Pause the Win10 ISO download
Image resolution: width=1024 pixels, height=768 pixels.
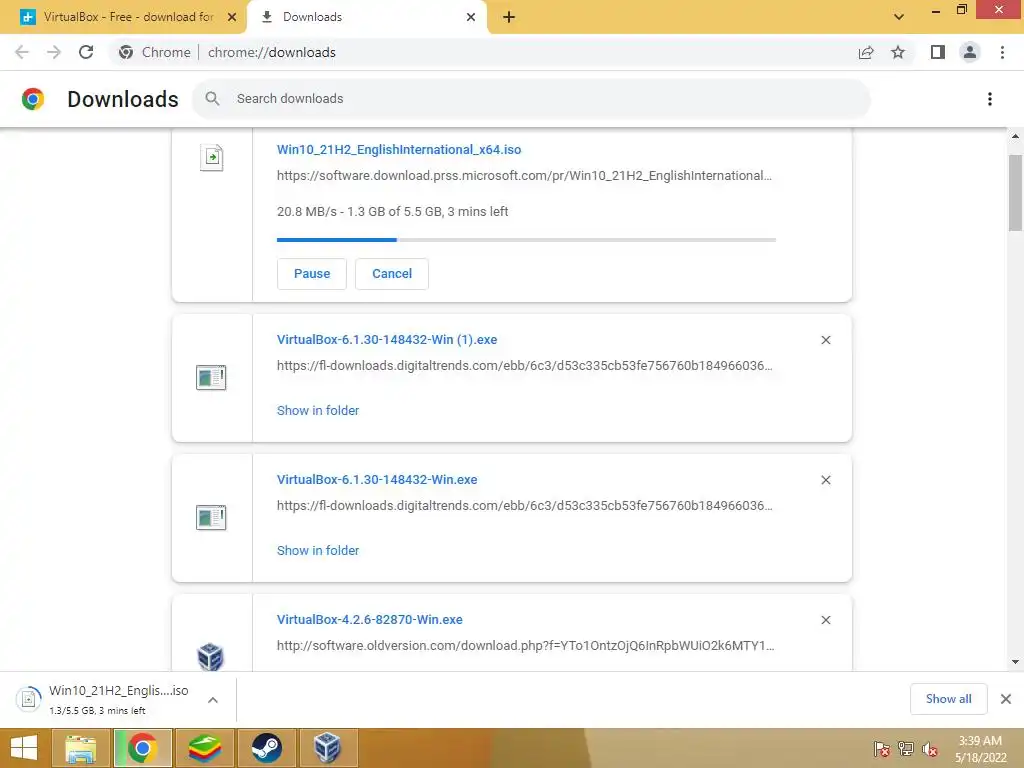(312, 274)
